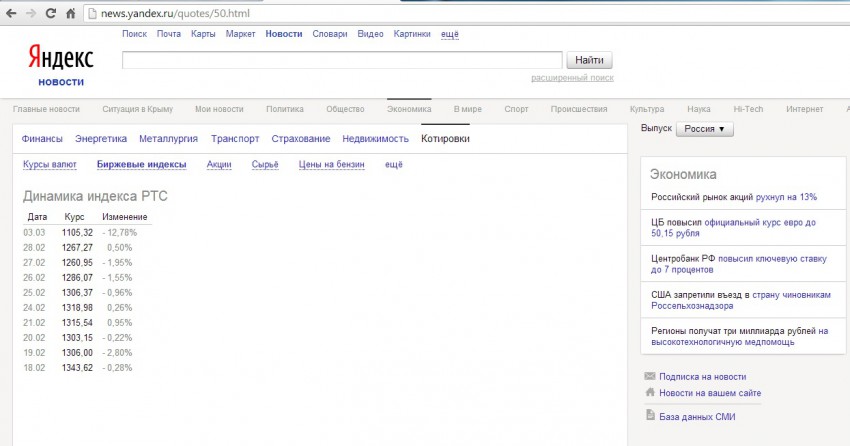Reload the page with the refresh icon
The width and height of the screenshot is (850, 446).
coord(51,14)
